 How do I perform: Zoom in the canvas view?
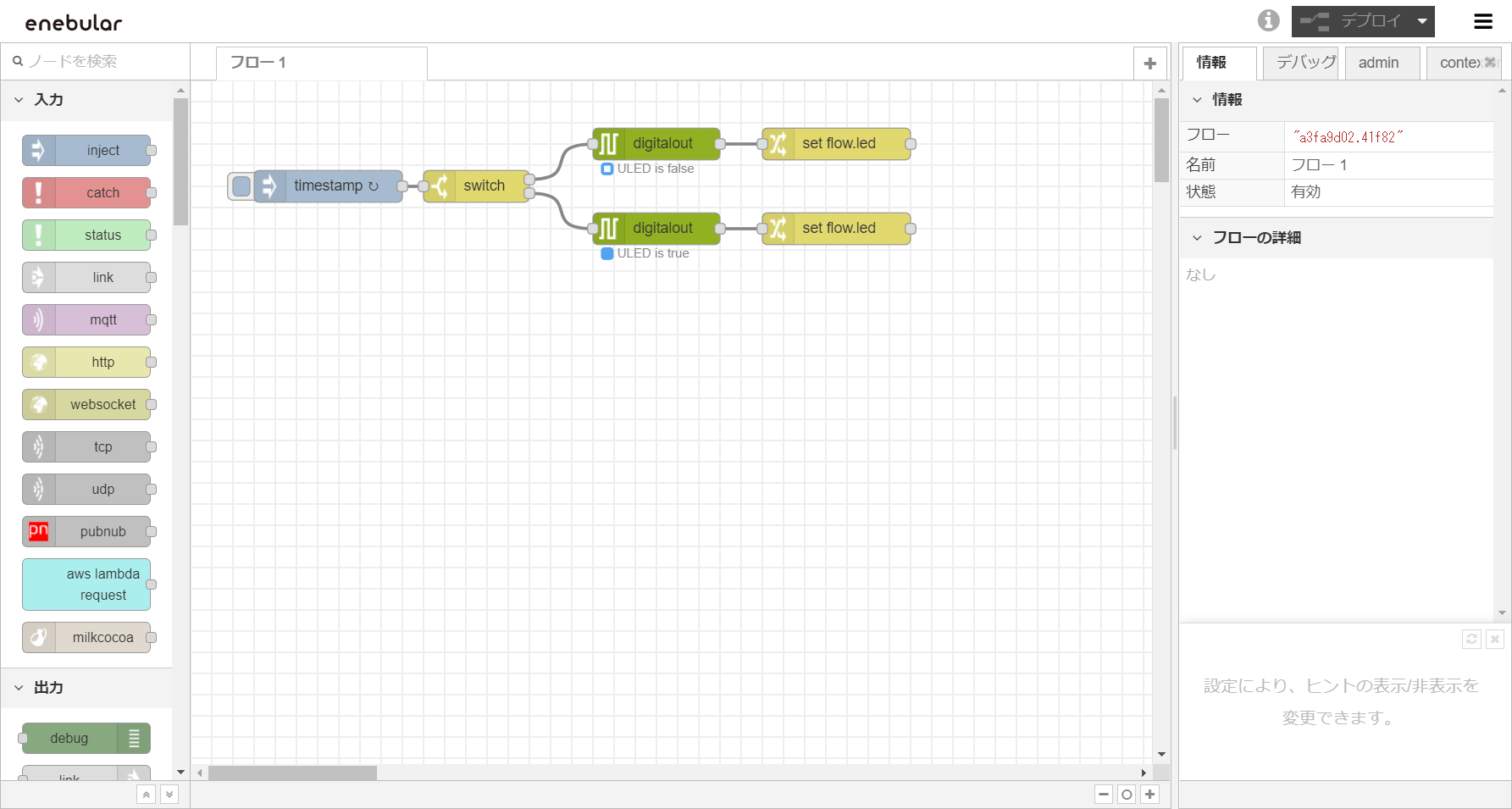pos(1149,795)
